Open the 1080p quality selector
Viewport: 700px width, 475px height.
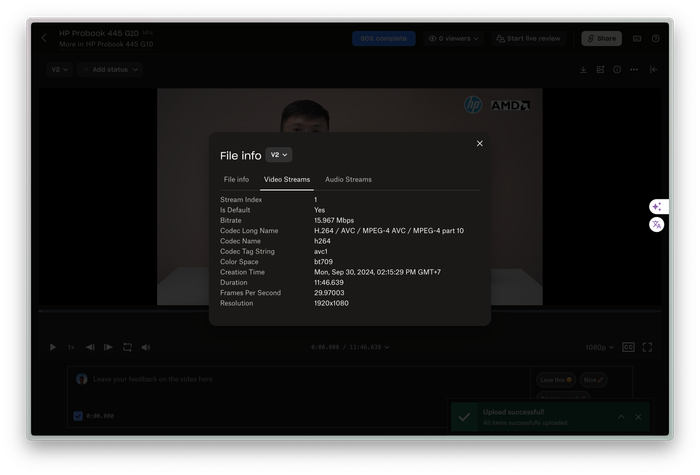pos(597,347)
